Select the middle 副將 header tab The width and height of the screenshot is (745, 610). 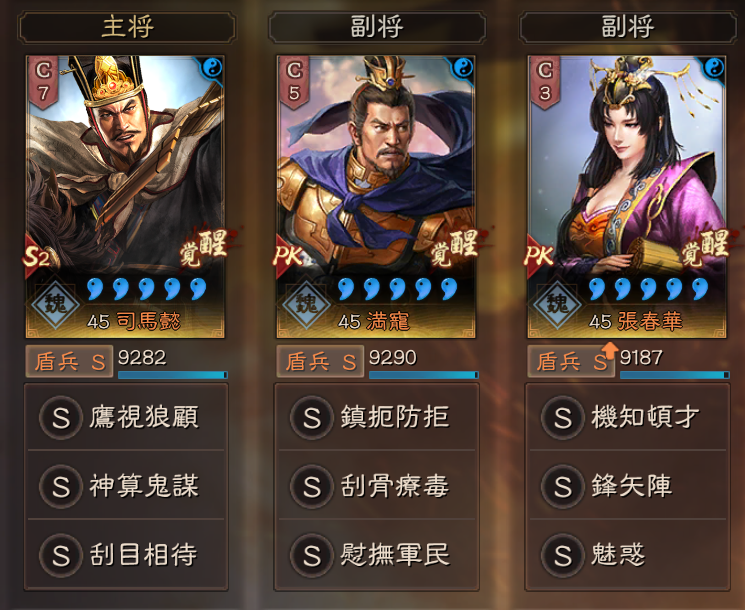click(377, 27)
